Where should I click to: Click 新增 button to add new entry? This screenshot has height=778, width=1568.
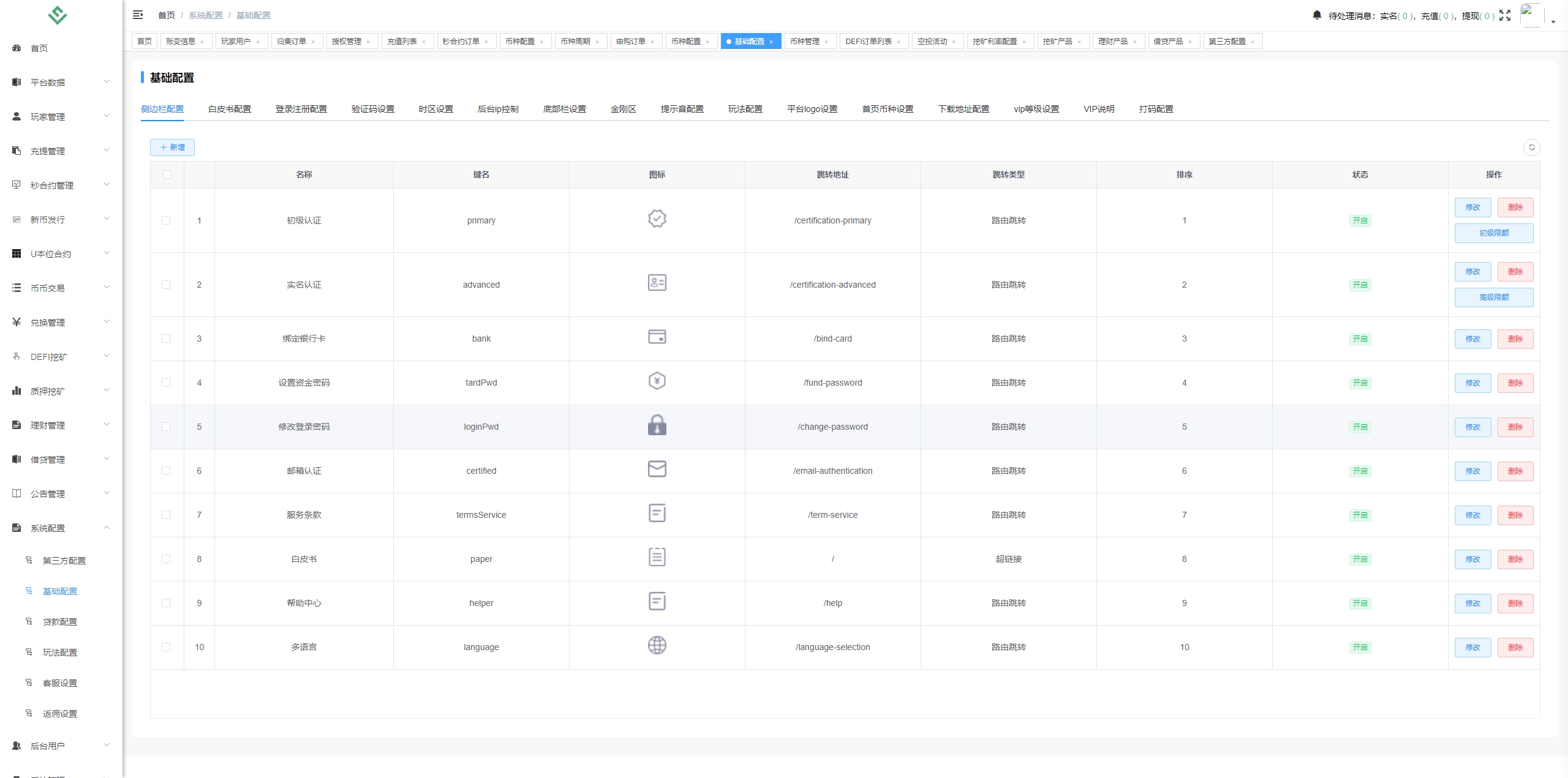(172, 147)
